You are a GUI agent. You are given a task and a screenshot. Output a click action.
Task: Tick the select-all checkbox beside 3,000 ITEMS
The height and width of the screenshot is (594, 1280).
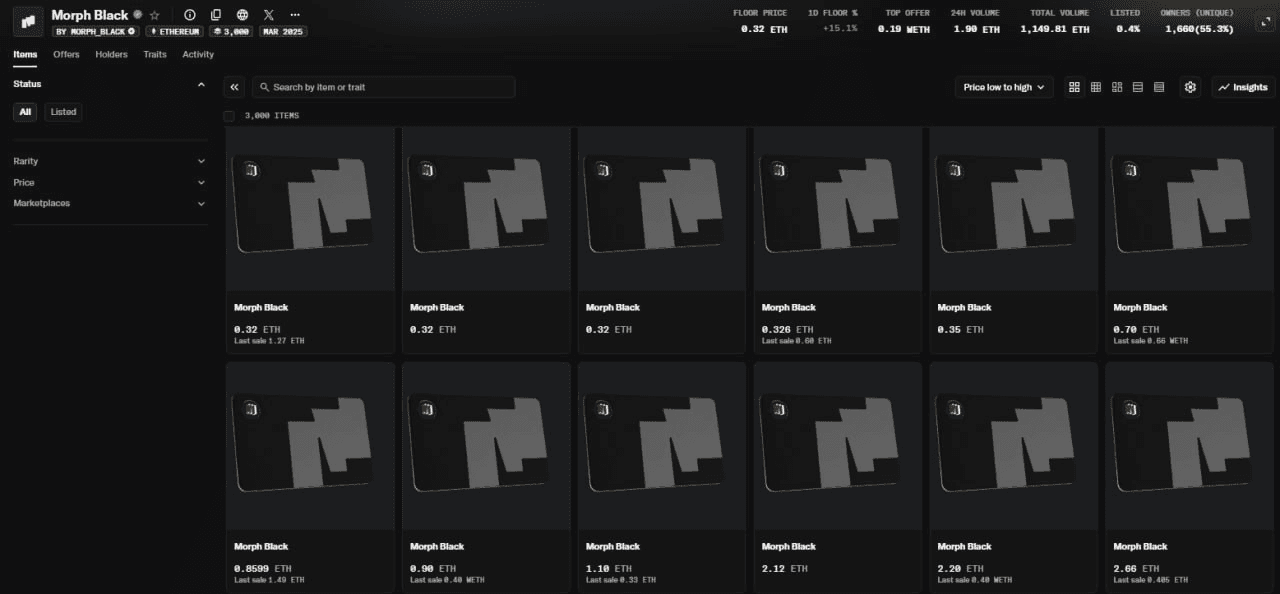pyautogui.click(x=230, y=116)
